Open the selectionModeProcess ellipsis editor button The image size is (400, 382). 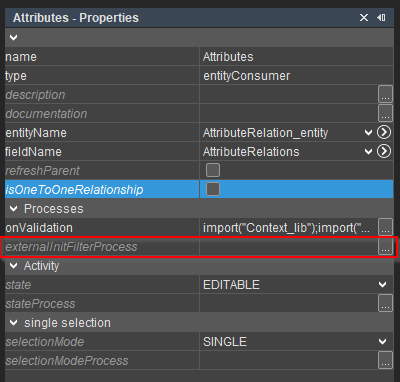[385, 360]
